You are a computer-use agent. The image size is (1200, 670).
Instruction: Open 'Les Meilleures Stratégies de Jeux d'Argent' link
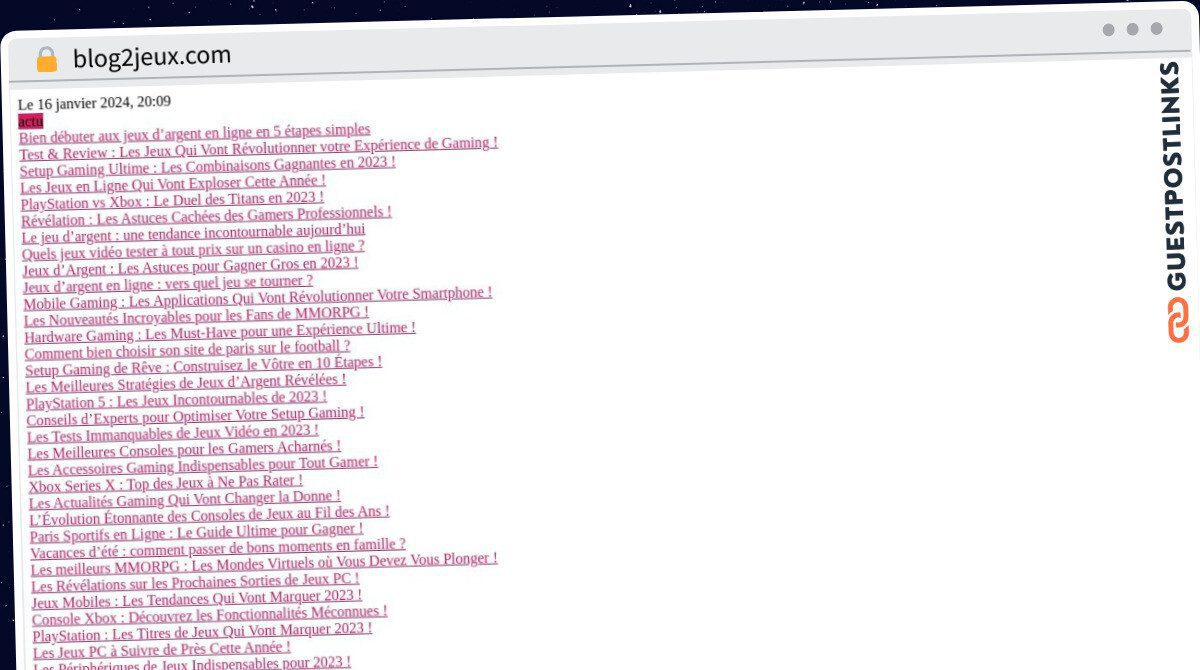pos(186,384)
